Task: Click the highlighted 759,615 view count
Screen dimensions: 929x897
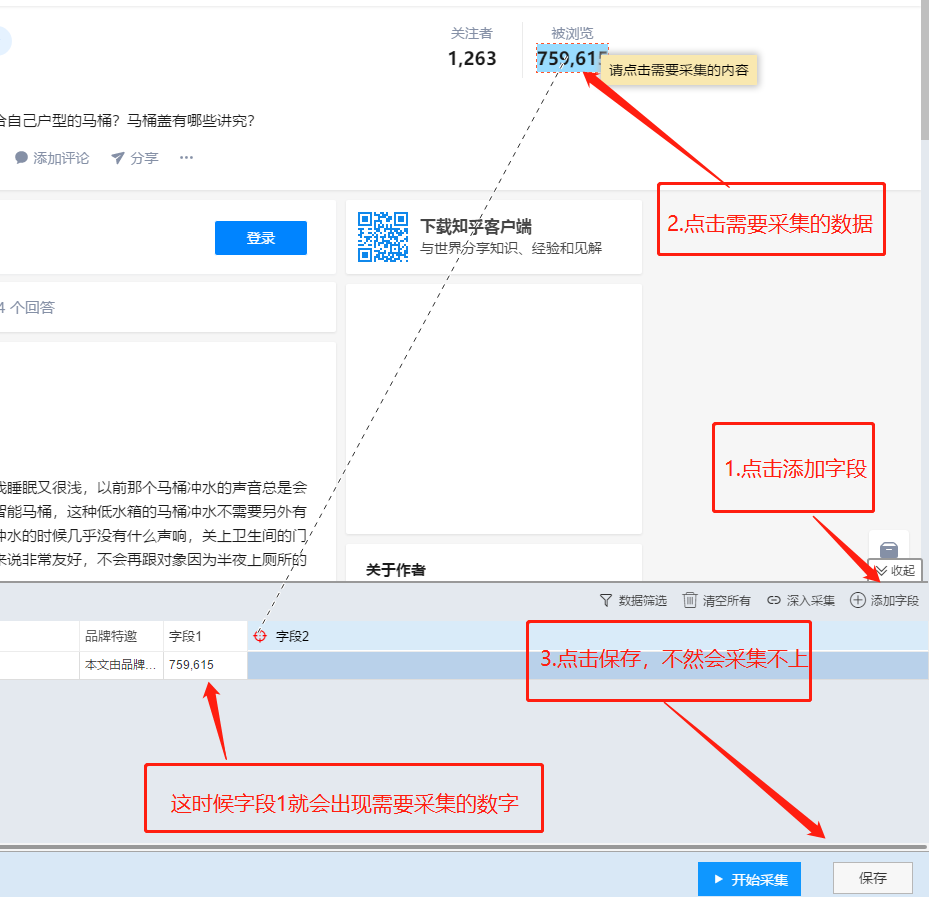Action: tap(568, 59)
